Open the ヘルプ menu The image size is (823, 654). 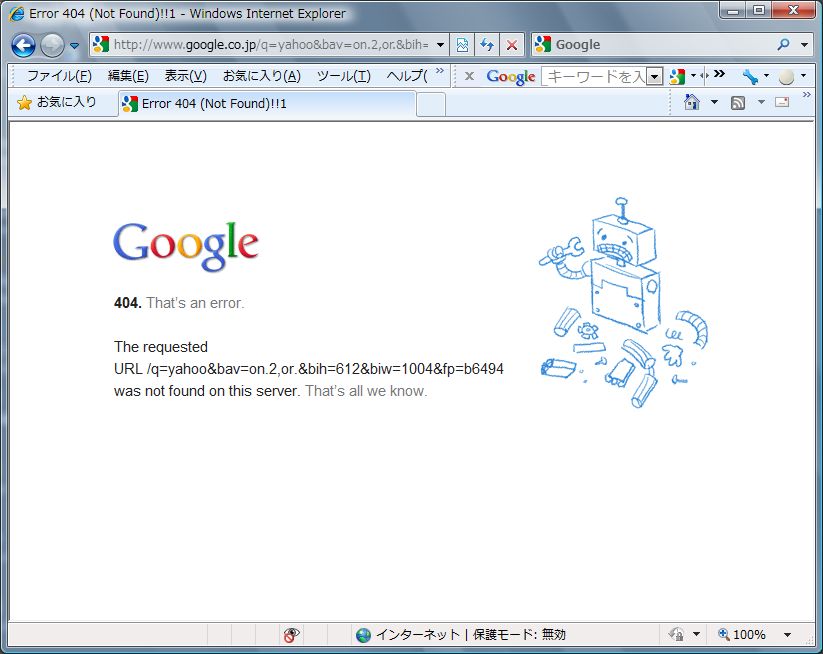point(407,77)
